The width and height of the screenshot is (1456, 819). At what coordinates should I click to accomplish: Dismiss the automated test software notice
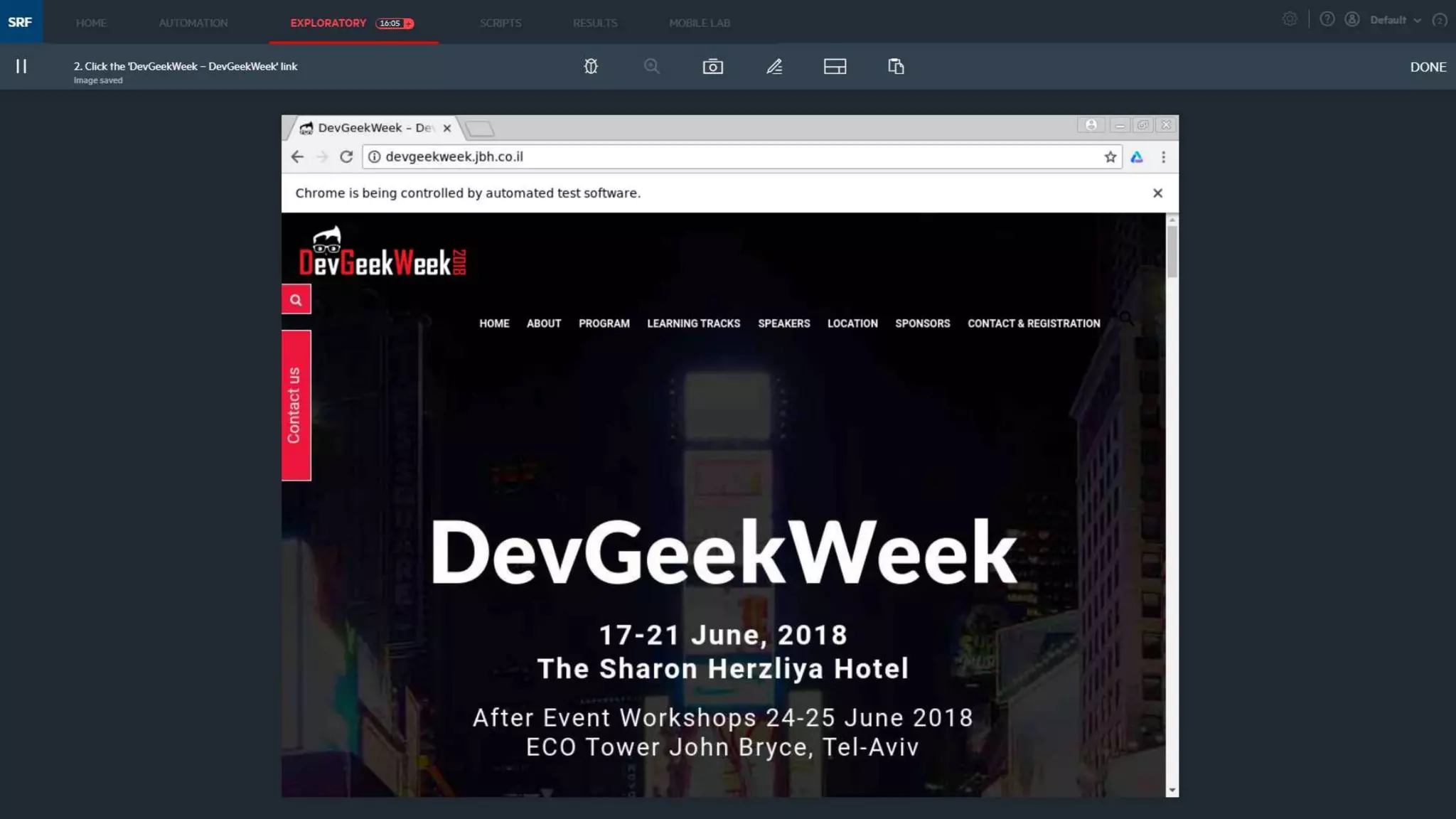tap(1157, 193)
